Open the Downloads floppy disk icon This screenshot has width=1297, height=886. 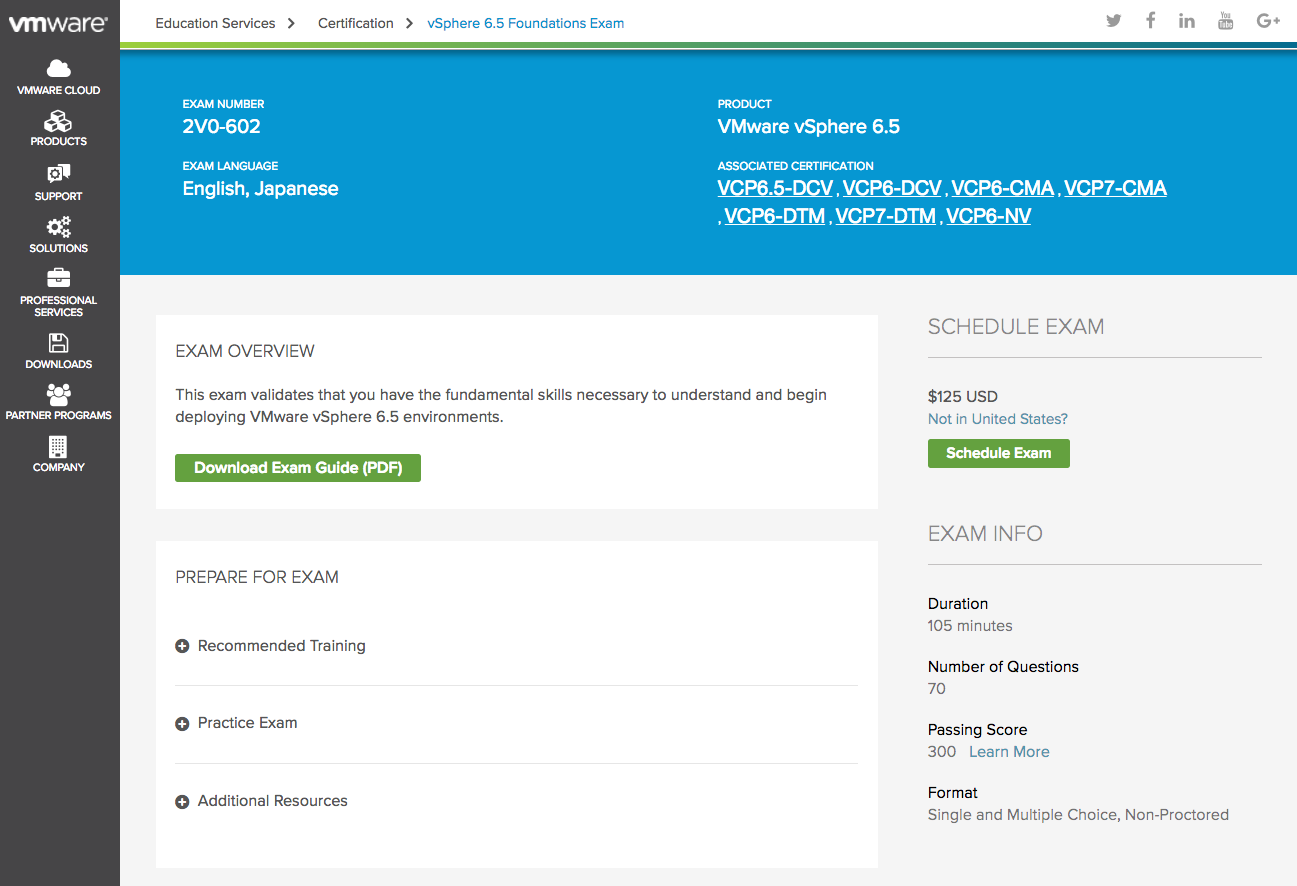(59, 343)
